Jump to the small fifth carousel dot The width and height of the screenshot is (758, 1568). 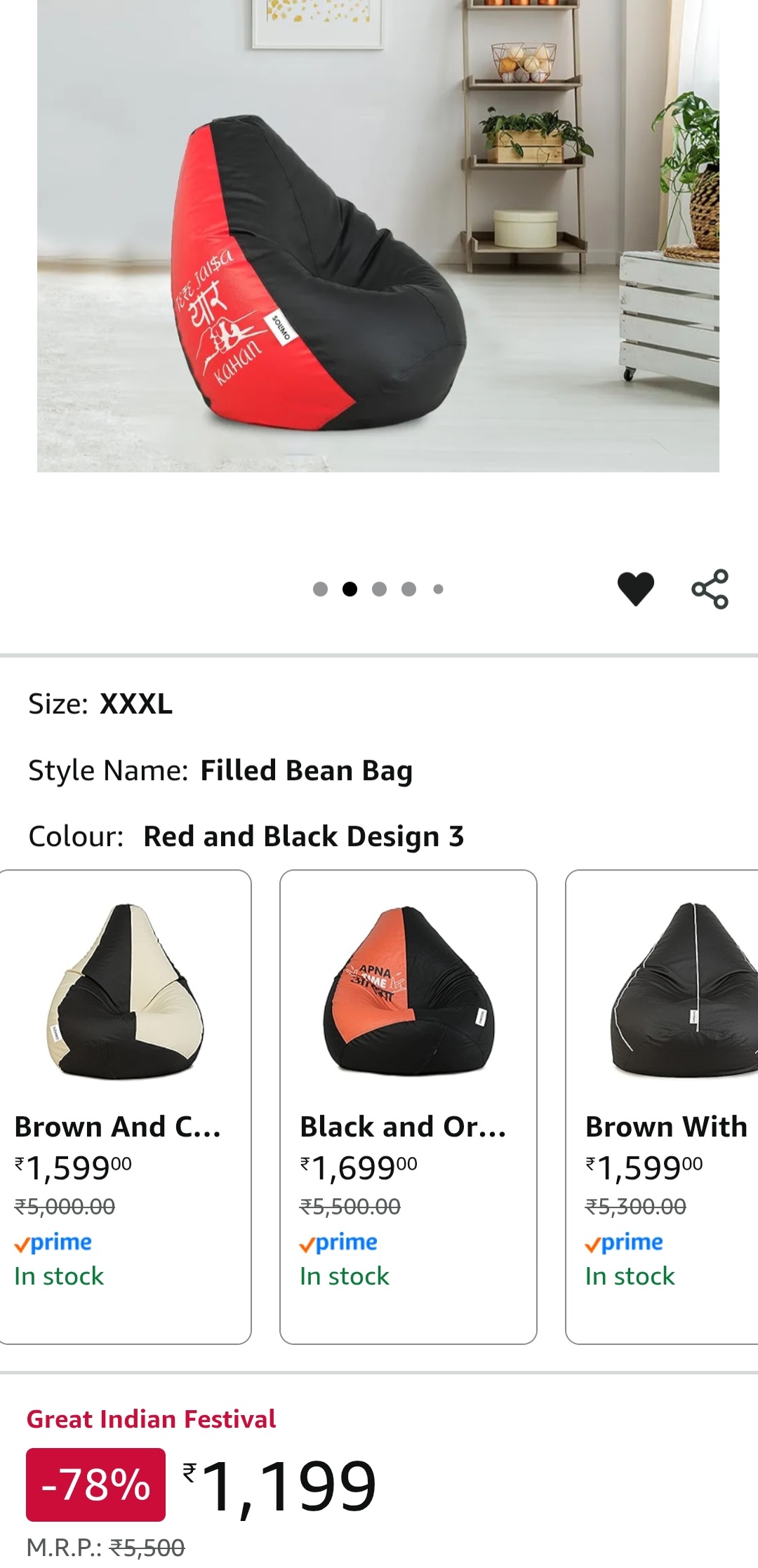438,589
